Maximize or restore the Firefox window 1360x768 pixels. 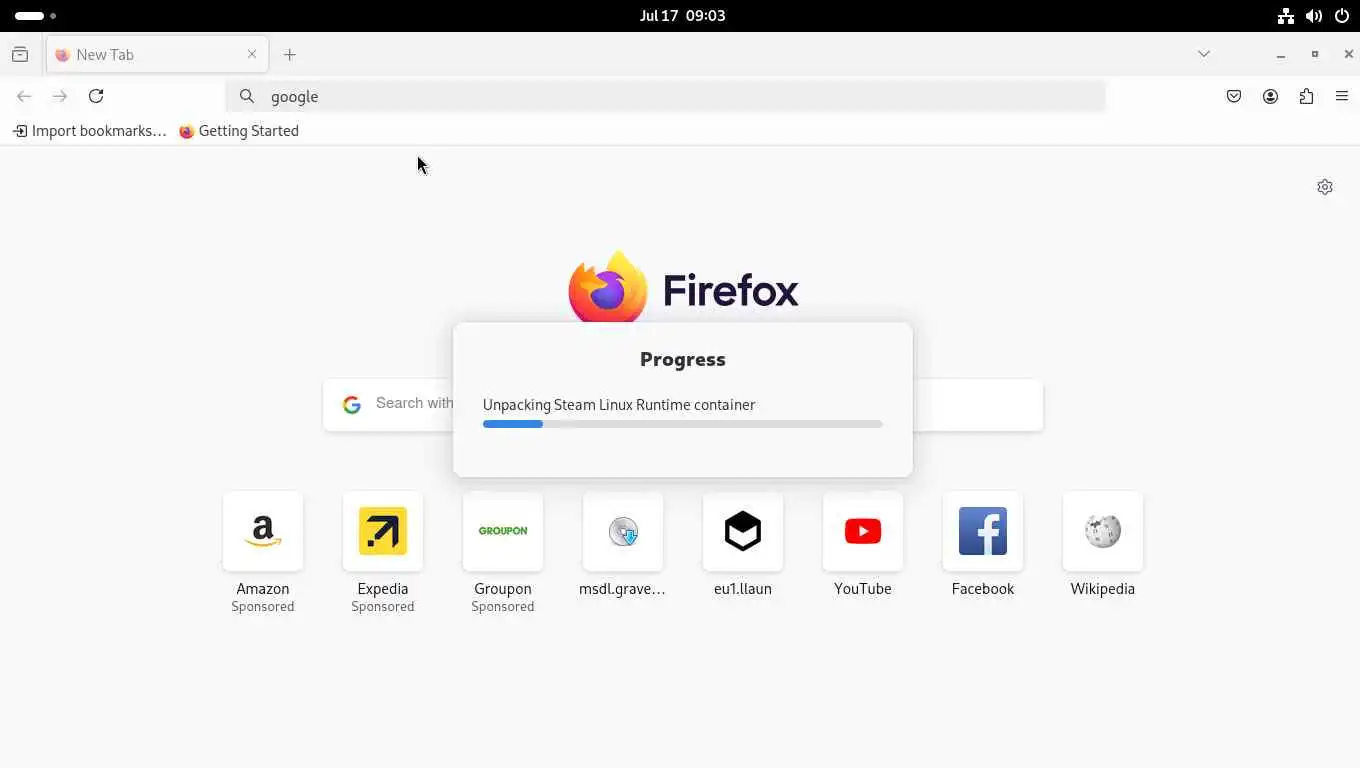click(1315, 54)
